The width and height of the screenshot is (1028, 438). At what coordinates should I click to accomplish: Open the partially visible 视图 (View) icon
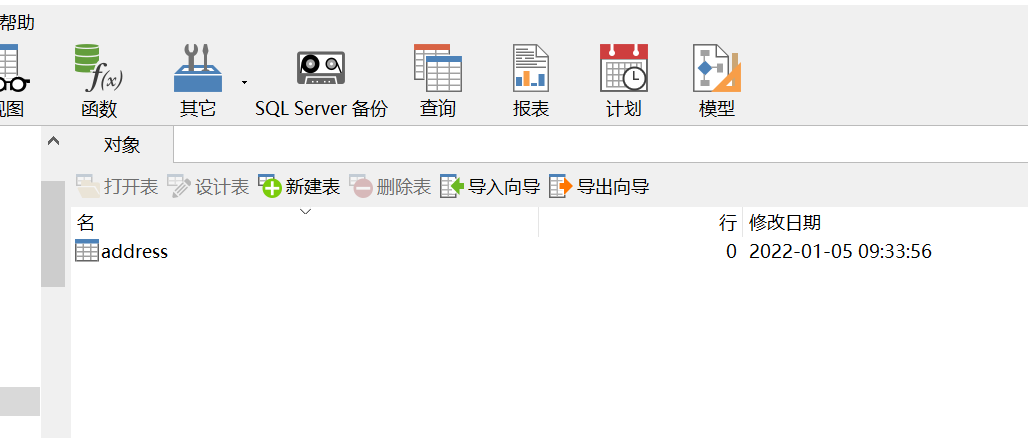13,81
